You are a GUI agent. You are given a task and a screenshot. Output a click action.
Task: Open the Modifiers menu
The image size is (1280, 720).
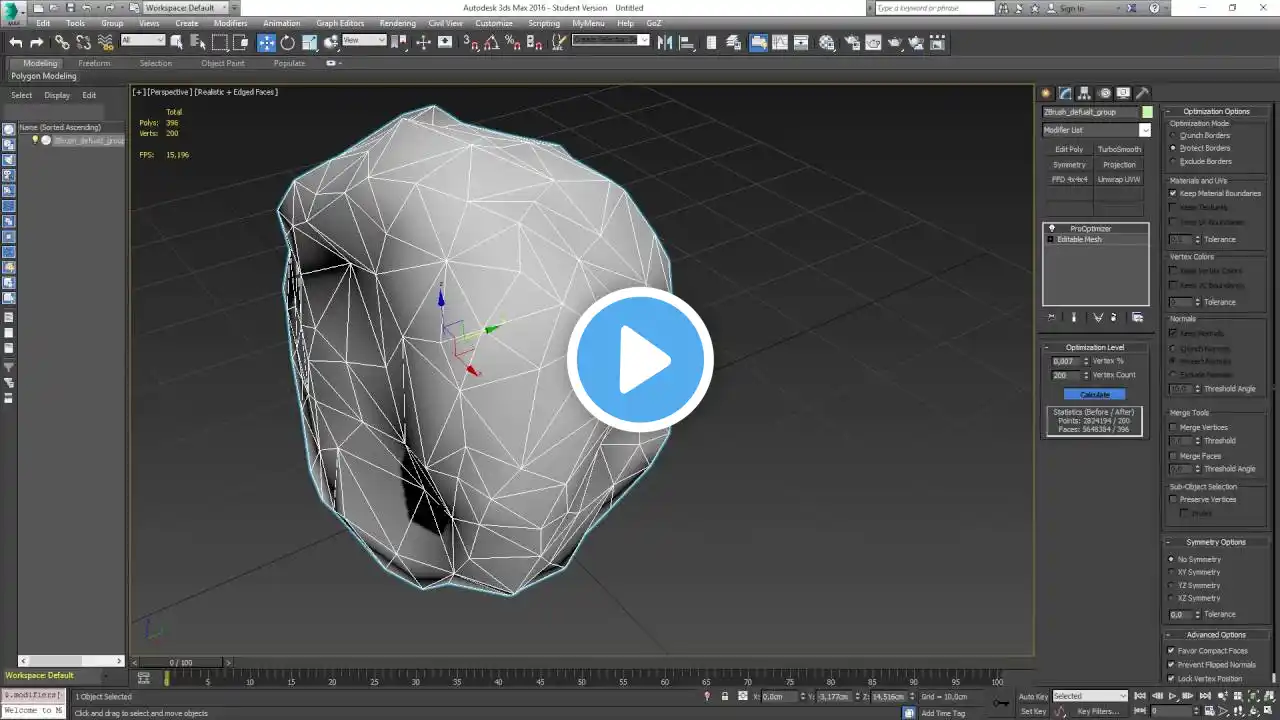pos(230,23)
